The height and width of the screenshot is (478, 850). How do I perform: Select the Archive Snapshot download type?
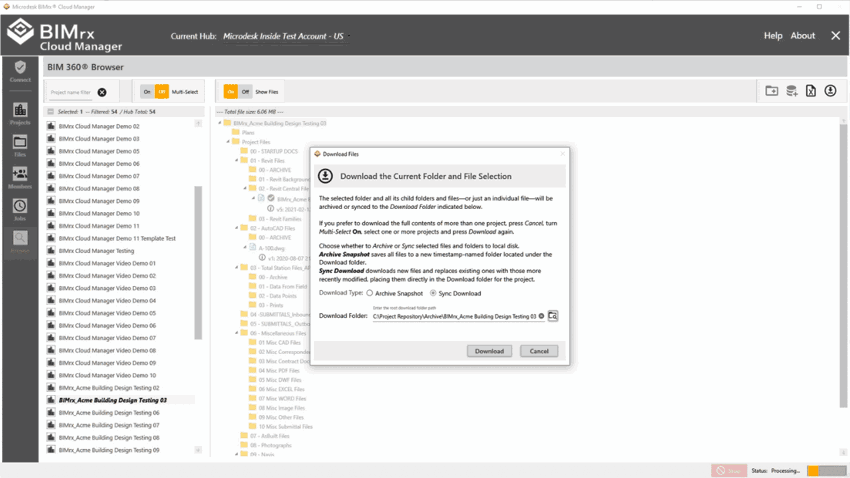click(x=370, y=293)
